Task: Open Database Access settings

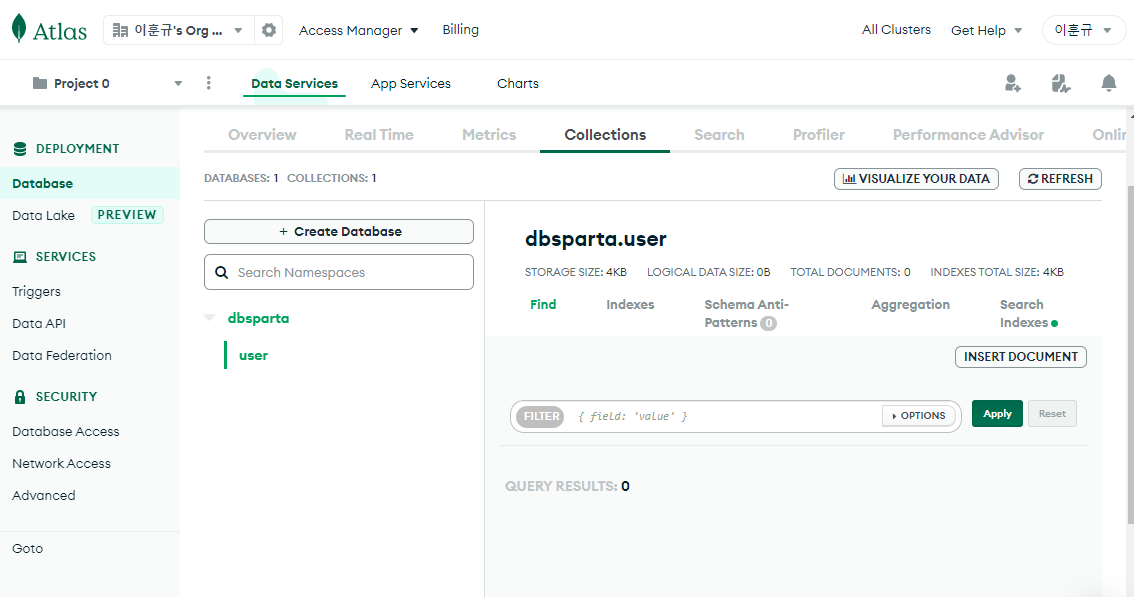Action: click(x=66, y=431)
